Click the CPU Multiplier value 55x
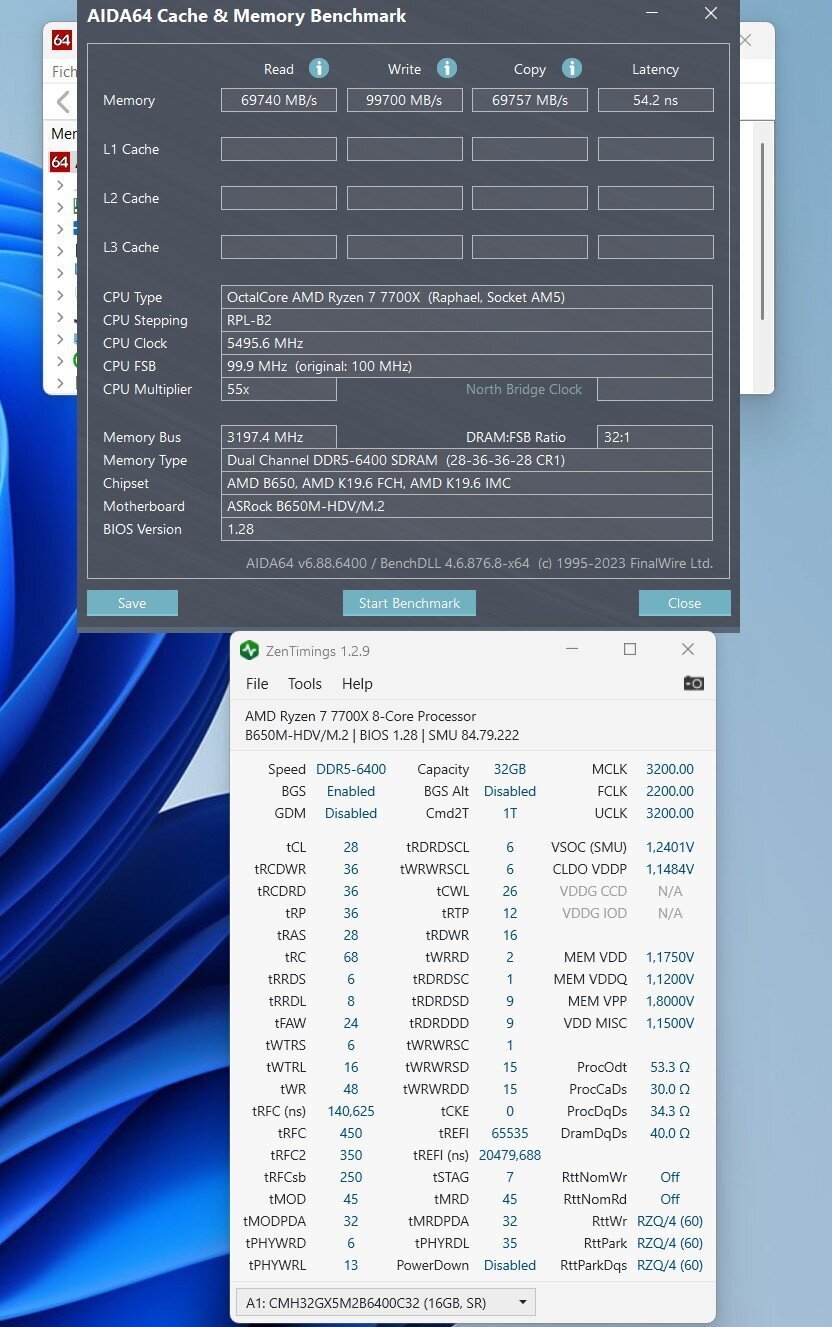 pos(279,389)
